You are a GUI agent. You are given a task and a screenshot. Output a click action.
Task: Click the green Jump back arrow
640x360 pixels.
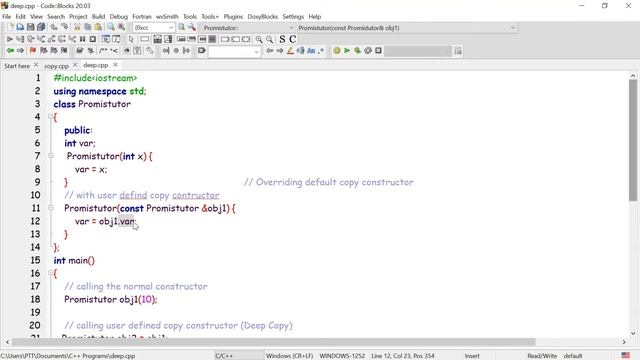click(10, 51)
